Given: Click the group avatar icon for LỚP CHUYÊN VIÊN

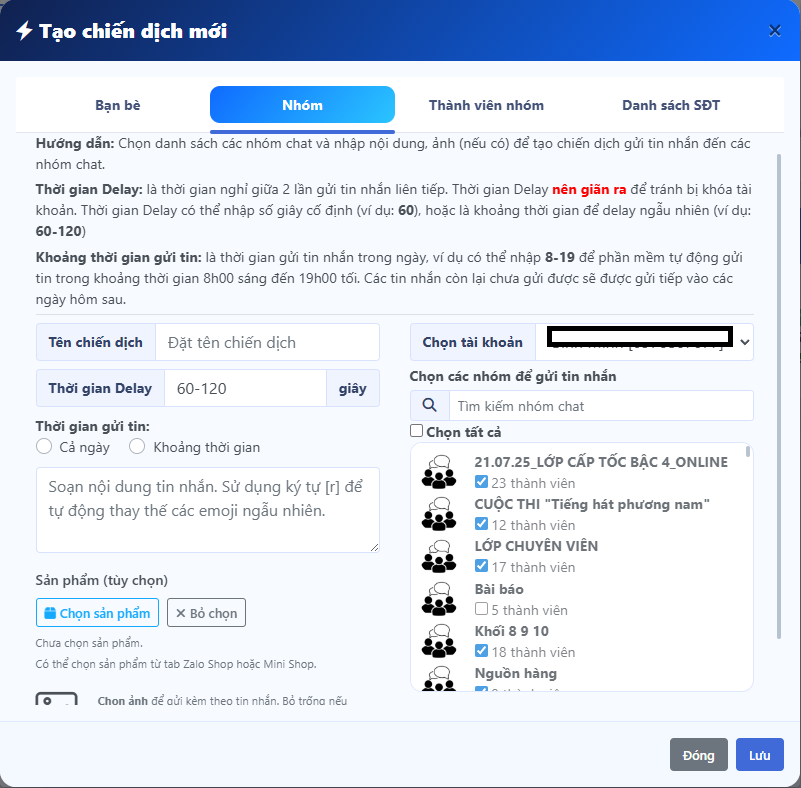Looking at the screenshot, I should pyautogui.click(x=438, y=556).
